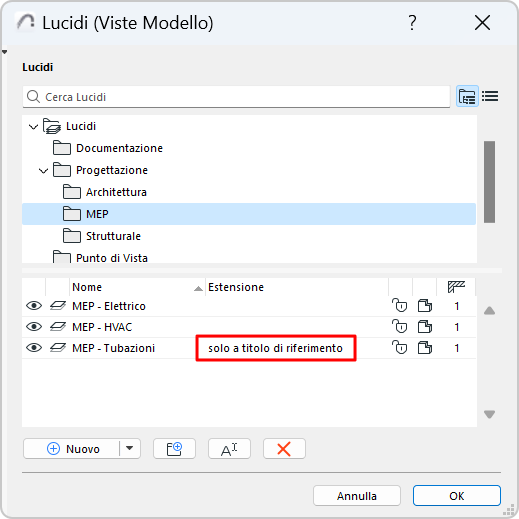Screen dimensions: 519x519
Task: Click the new folder icon button
Action: point(174,449)
